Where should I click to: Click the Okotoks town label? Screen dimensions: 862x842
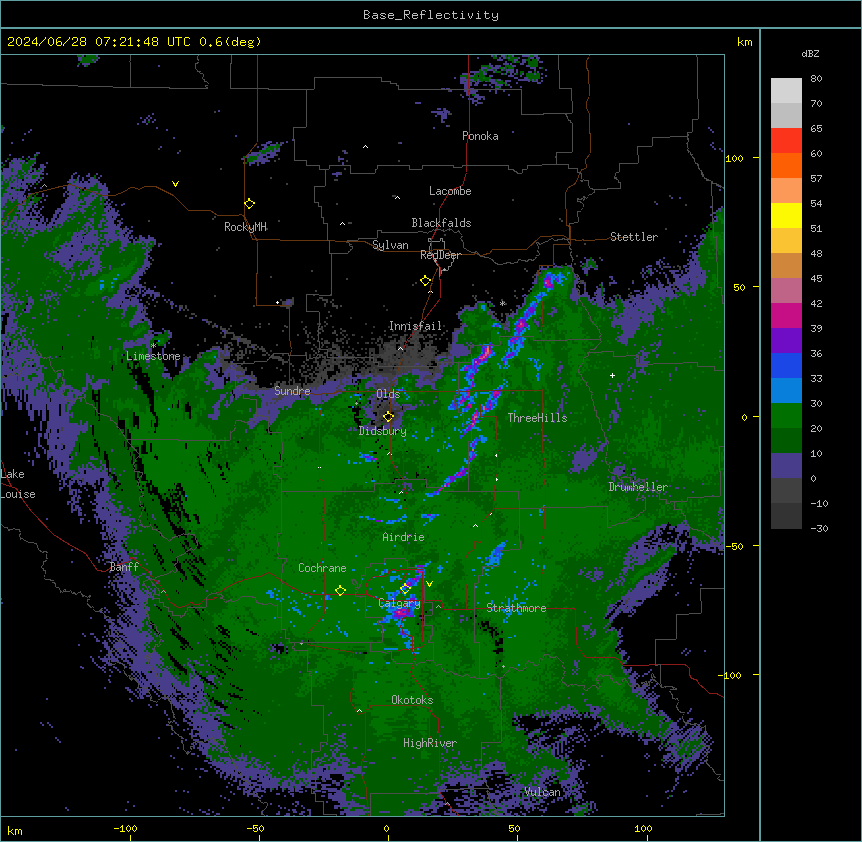tap(412, 700)
